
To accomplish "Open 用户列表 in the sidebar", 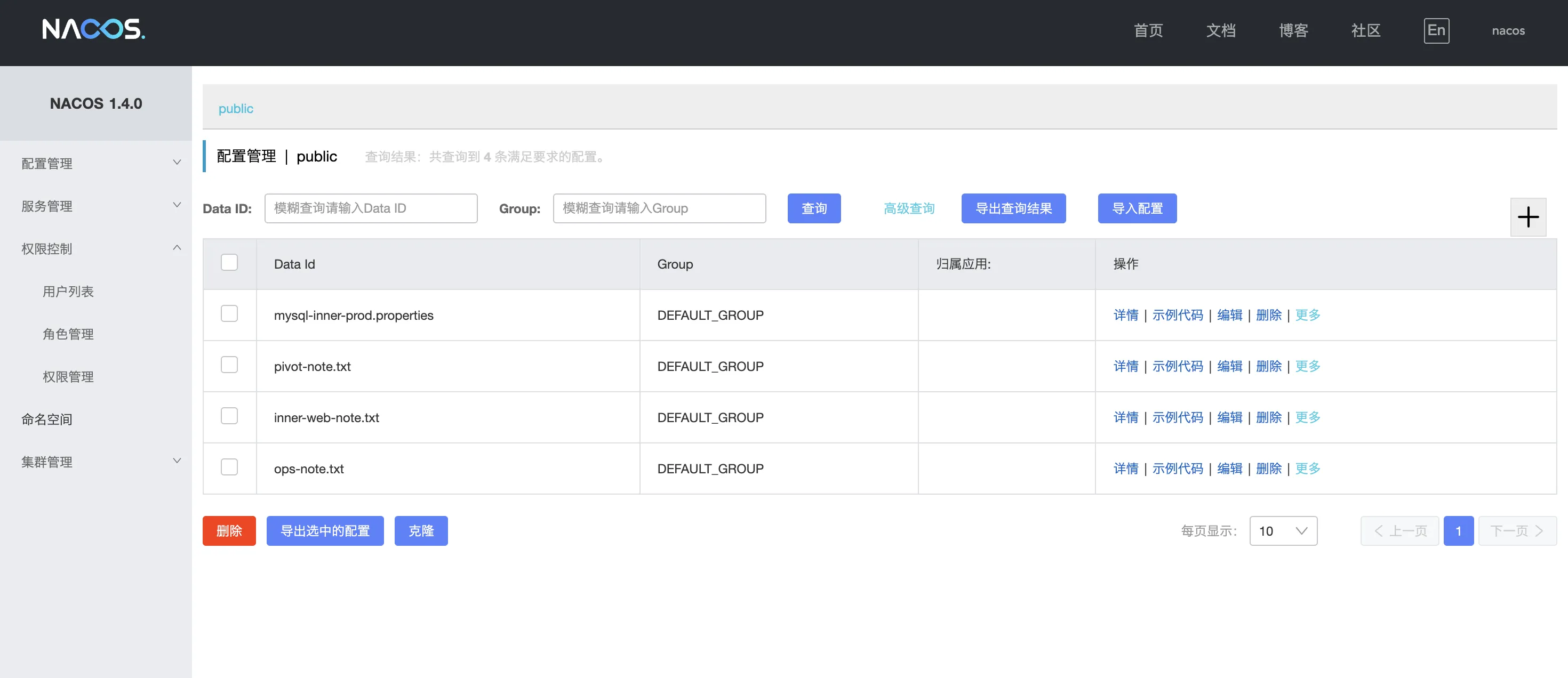I will [68, 291].
